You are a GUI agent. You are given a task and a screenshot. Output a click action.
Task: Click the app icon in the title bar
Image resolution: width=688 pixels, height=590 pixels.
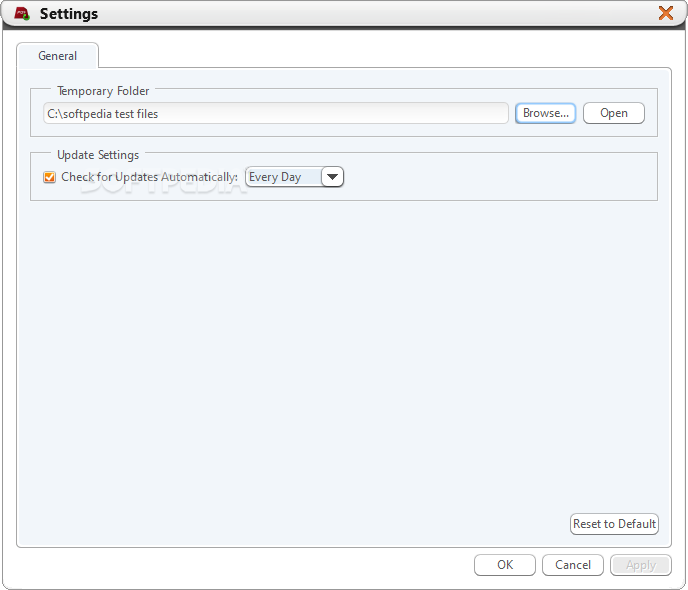click(22, 14)
